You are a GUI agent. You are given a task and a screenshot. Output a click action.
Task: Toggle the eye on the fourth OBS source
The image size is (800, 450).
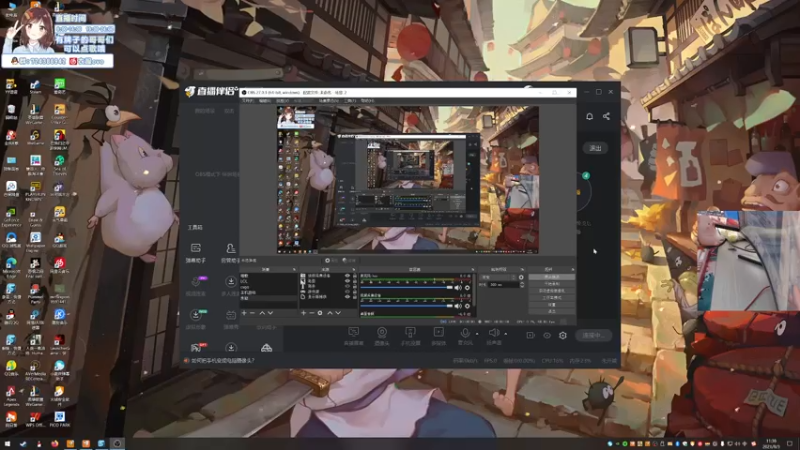click(347, 291)
